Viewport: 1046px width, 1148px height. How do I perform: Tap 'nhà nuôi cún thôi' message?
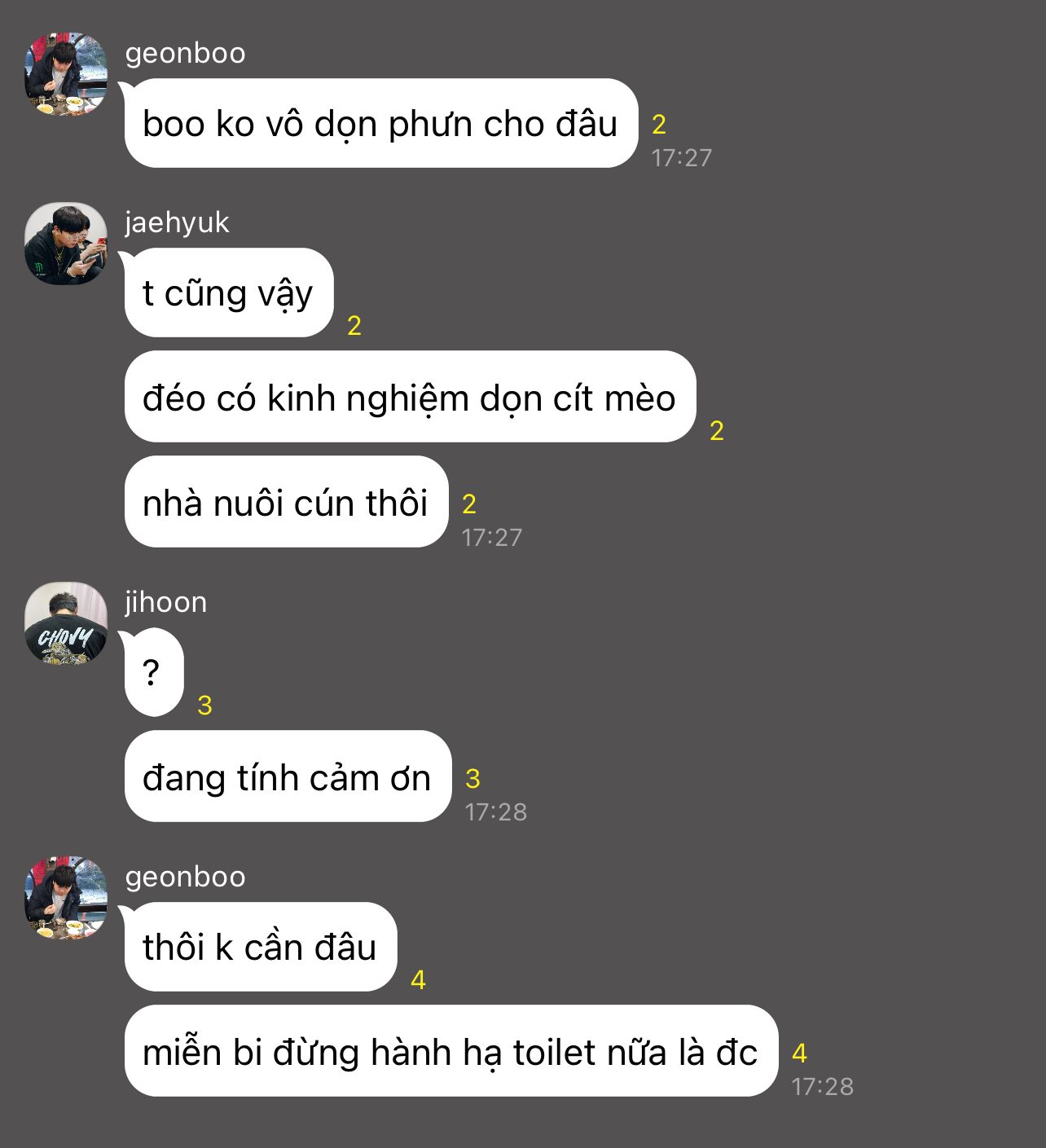pos(286,502)
